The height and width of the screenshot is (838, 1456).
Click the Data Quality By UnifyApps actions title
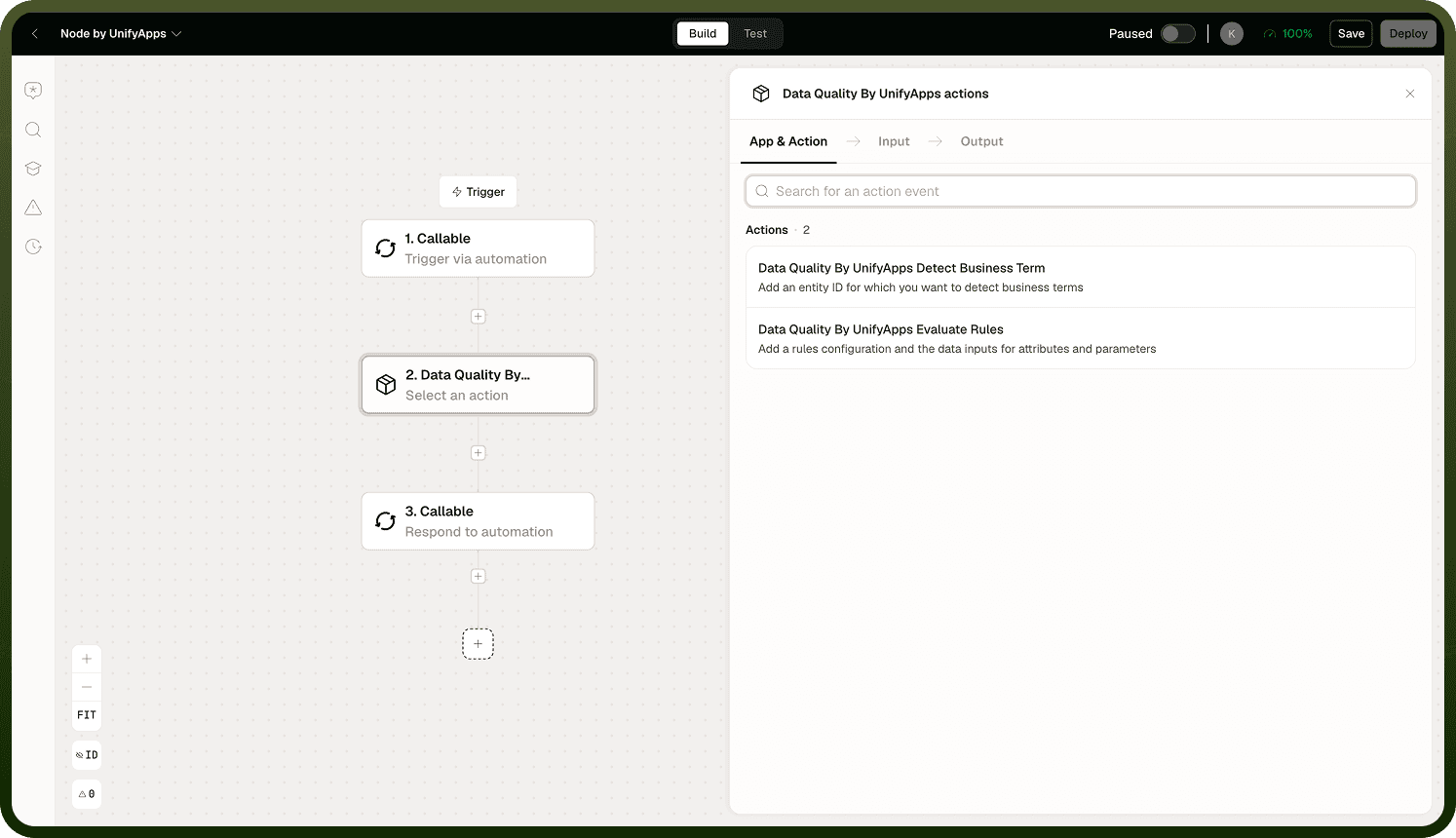(885, 94)
